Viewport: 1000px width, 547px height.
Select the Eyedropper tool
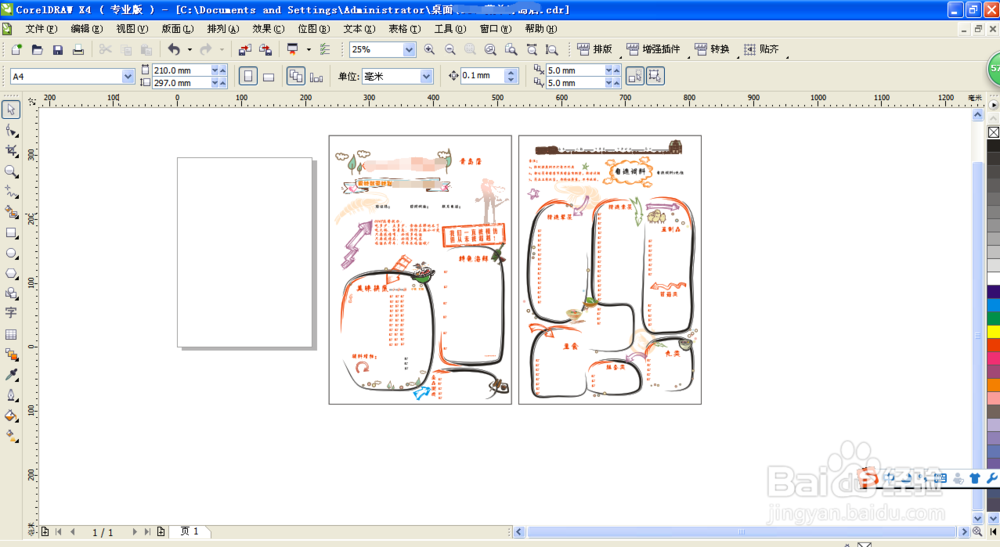11,375
